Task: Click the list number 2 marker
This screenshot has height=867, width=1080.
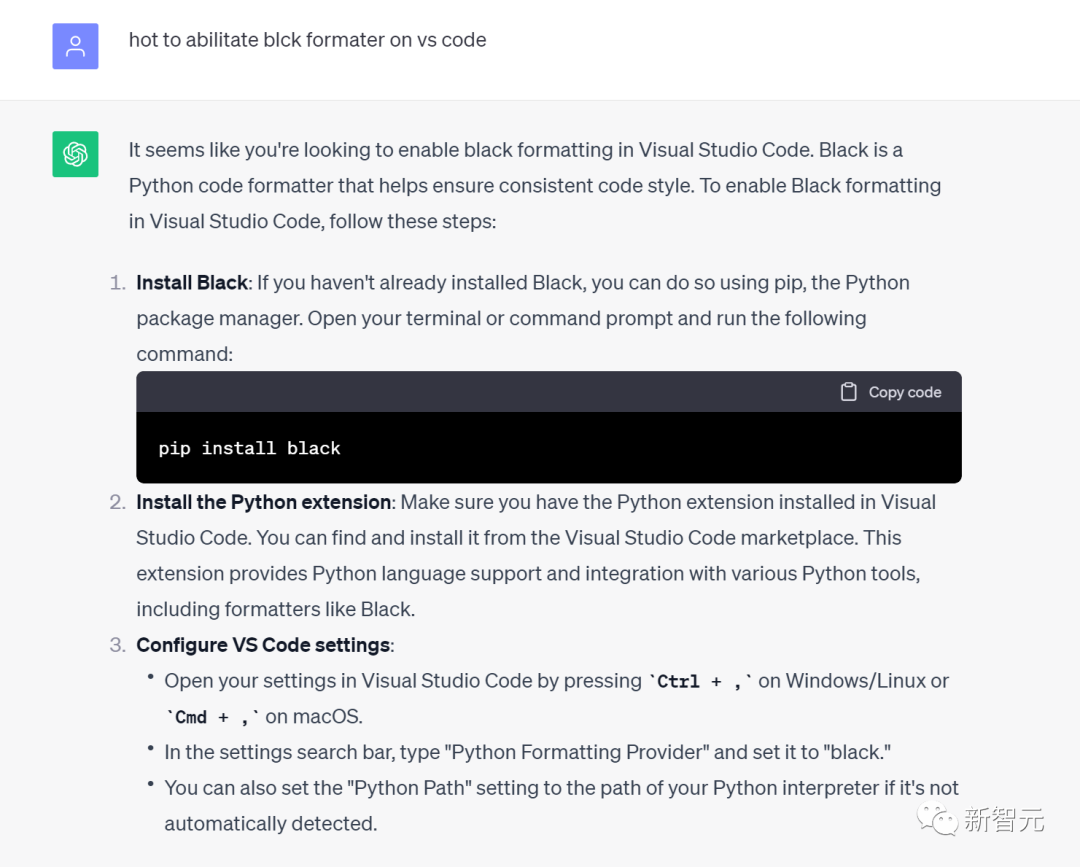Action: (x=117, y=502)
